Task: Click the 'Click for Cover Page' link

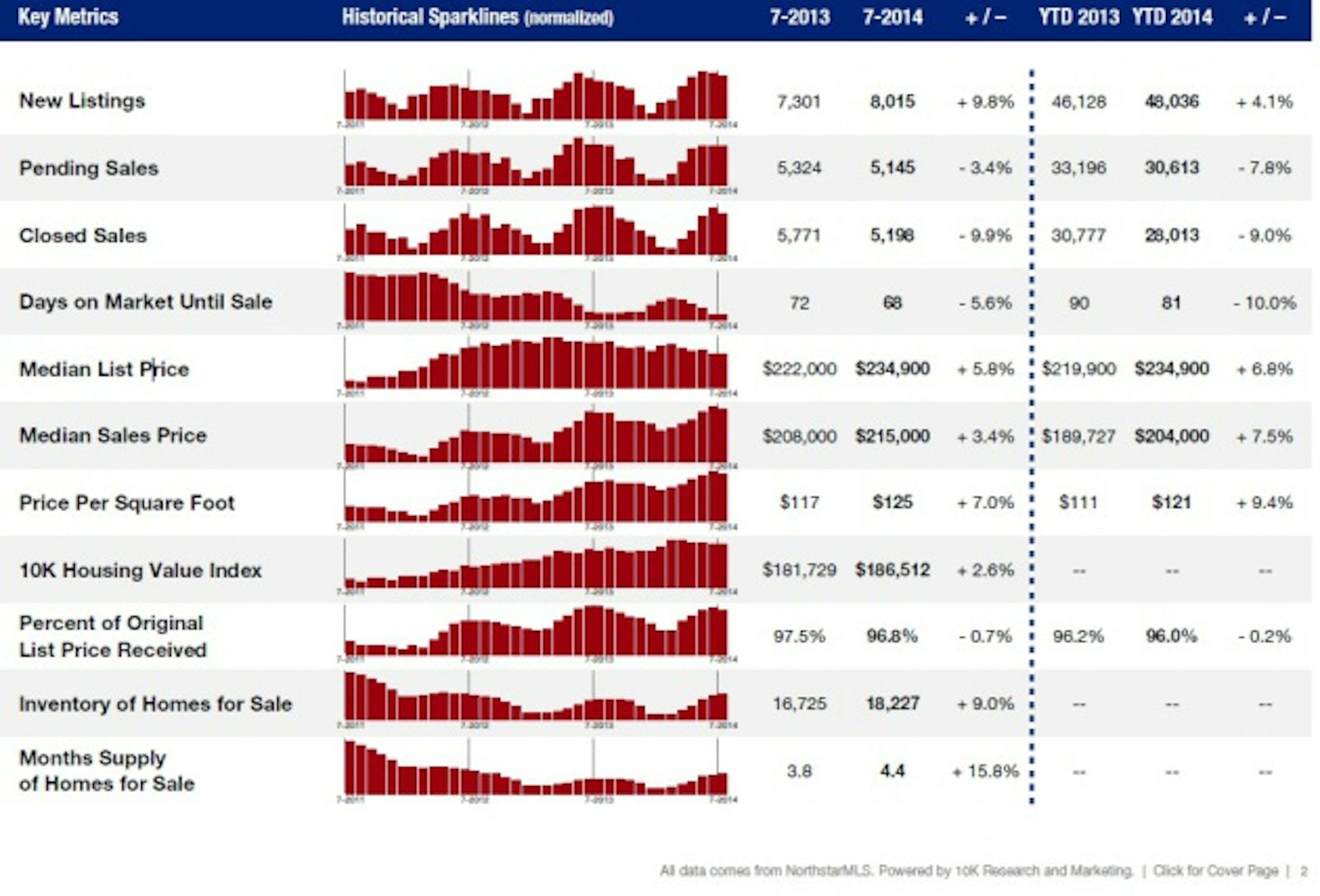Action: (1215, 870)
